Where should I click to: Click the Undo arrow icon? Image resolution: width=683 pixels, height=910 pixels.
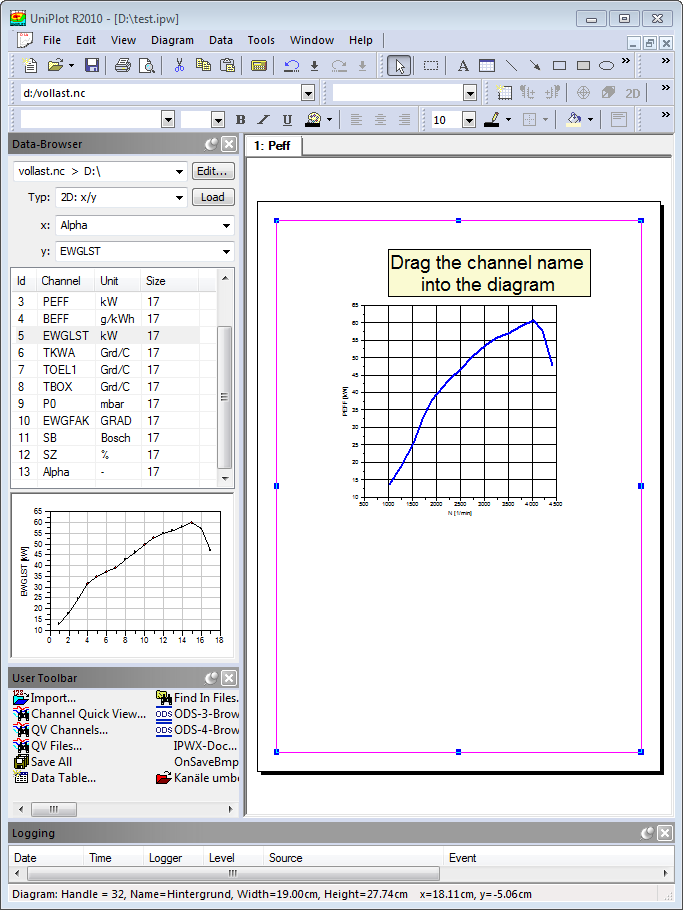291,66
